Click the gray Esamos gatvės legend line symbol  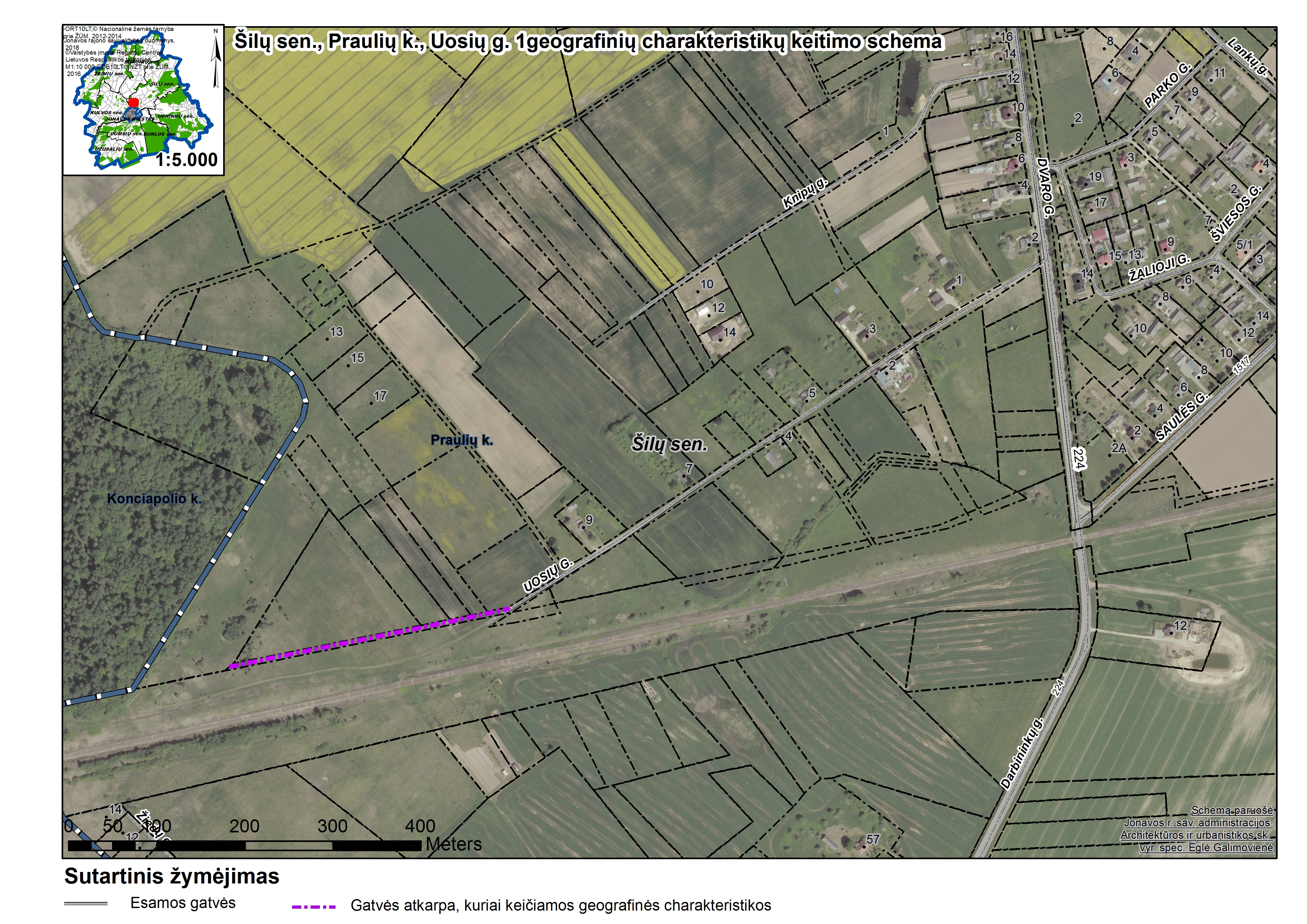pyautogui.click(x=86, y=904)
